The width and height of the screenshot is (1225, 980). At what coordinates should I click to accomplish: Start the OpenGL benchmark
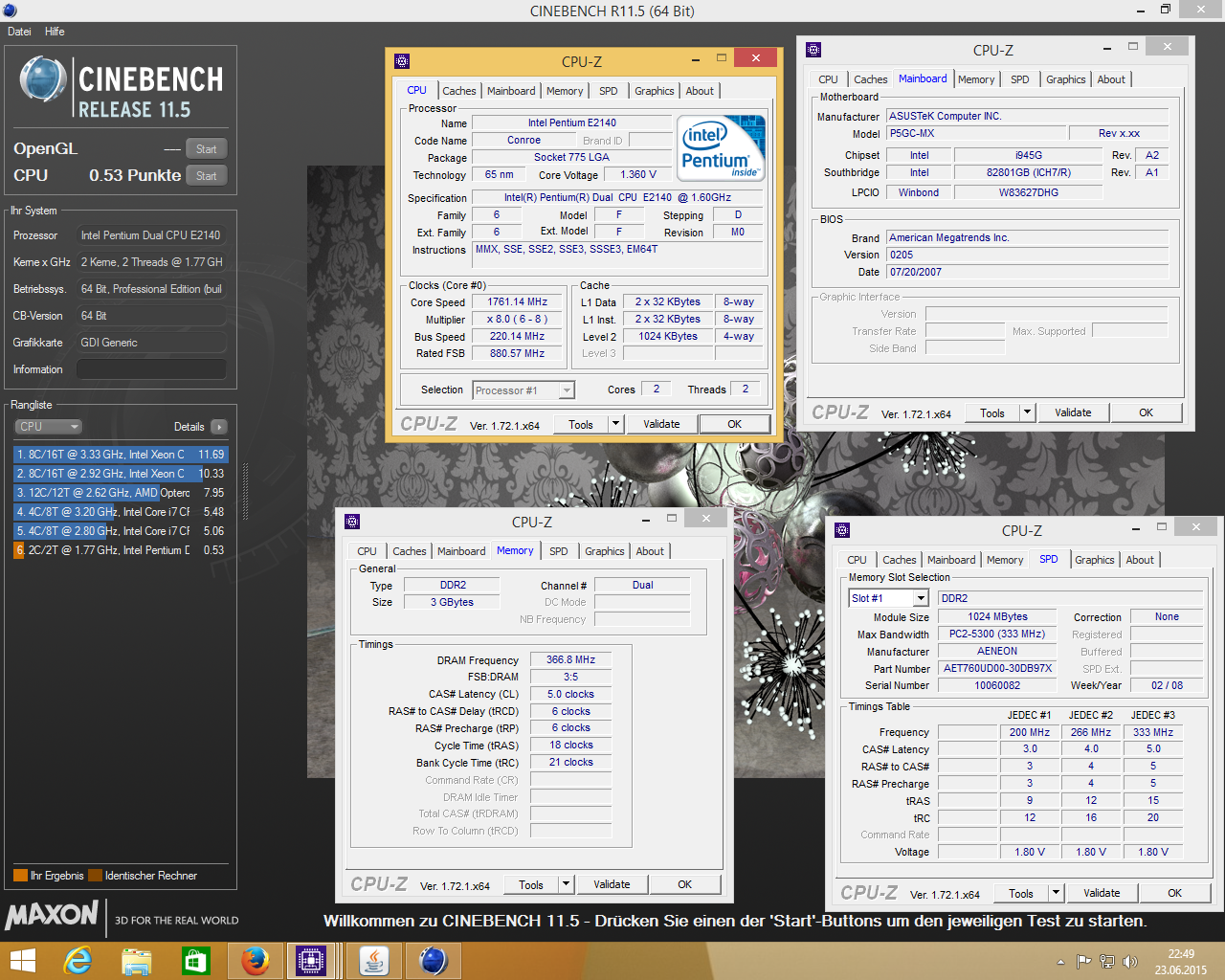[x=206, y=148]
